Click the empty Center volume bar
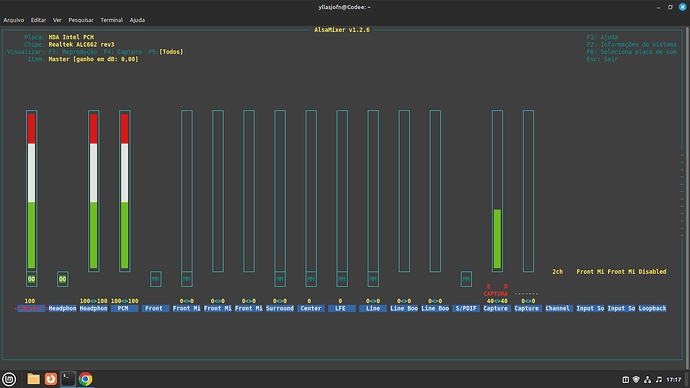The width and height of the screenshot is (690, 388). pos(311,191)
